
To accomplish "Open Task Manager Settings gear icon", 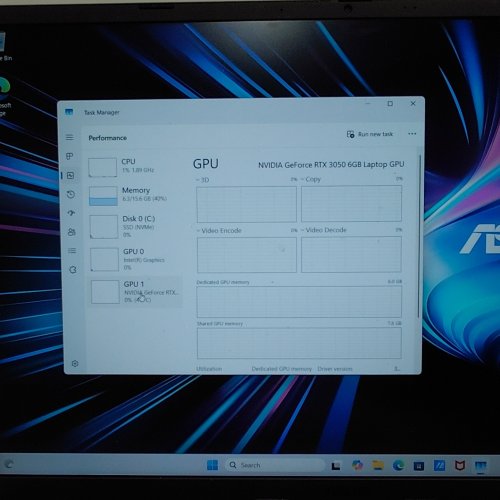I will [x=75, y=363].
